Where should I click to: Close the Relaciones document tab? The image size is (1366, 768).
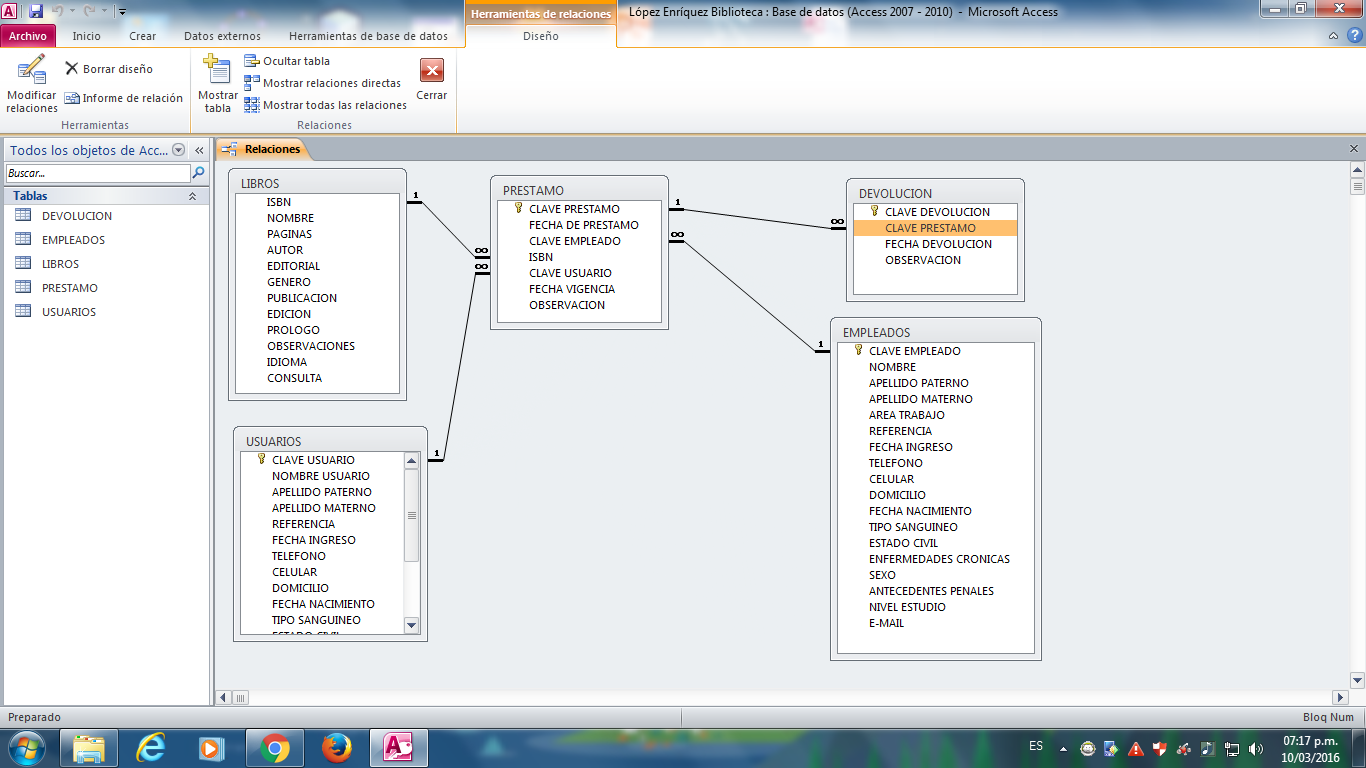pos(1354,149)
